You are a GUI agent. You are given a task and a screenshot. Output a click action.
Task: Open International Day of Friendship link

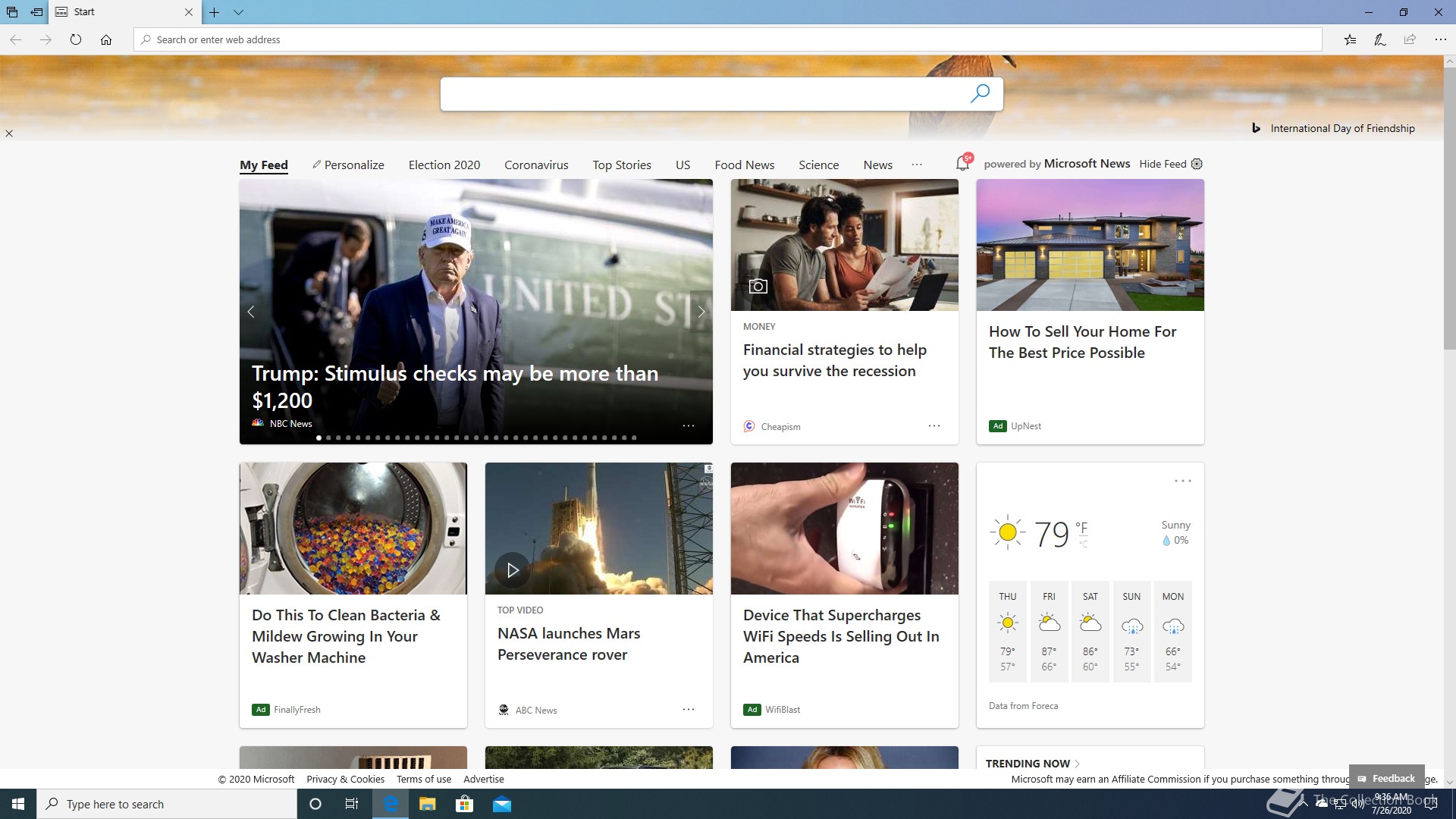point(1342,128)
